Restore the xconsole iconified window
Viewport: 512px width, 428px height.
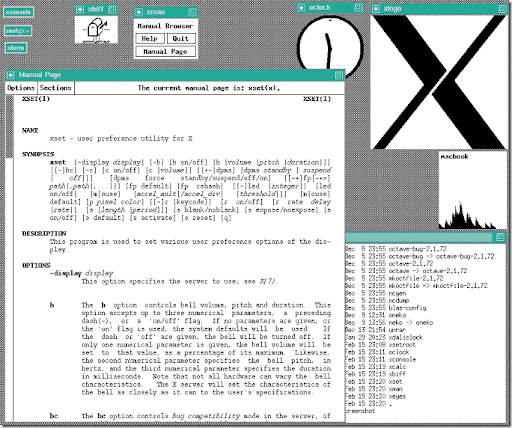point(18,12)
